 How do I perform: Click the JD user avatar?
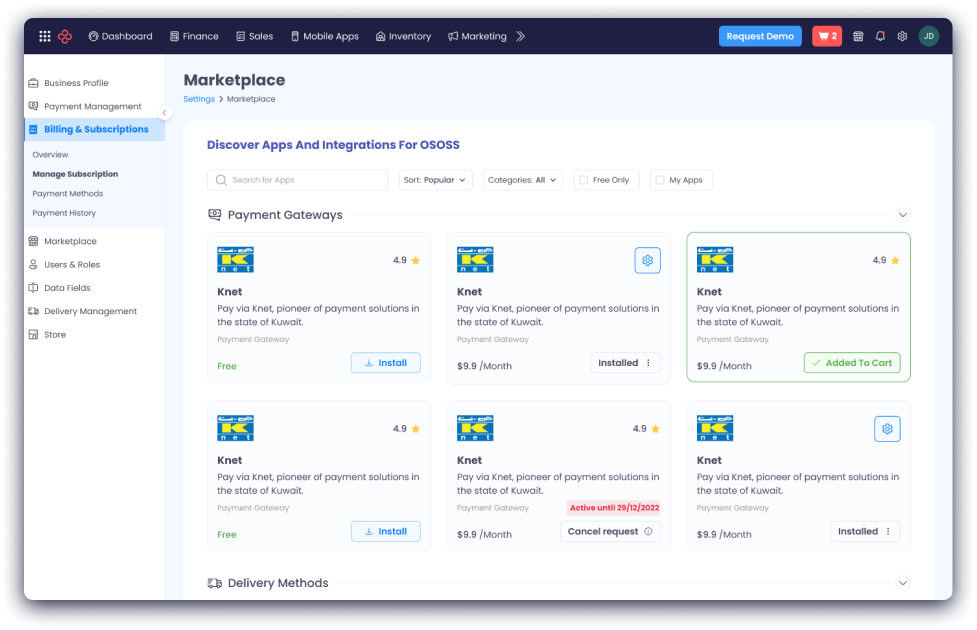(929, 36)
